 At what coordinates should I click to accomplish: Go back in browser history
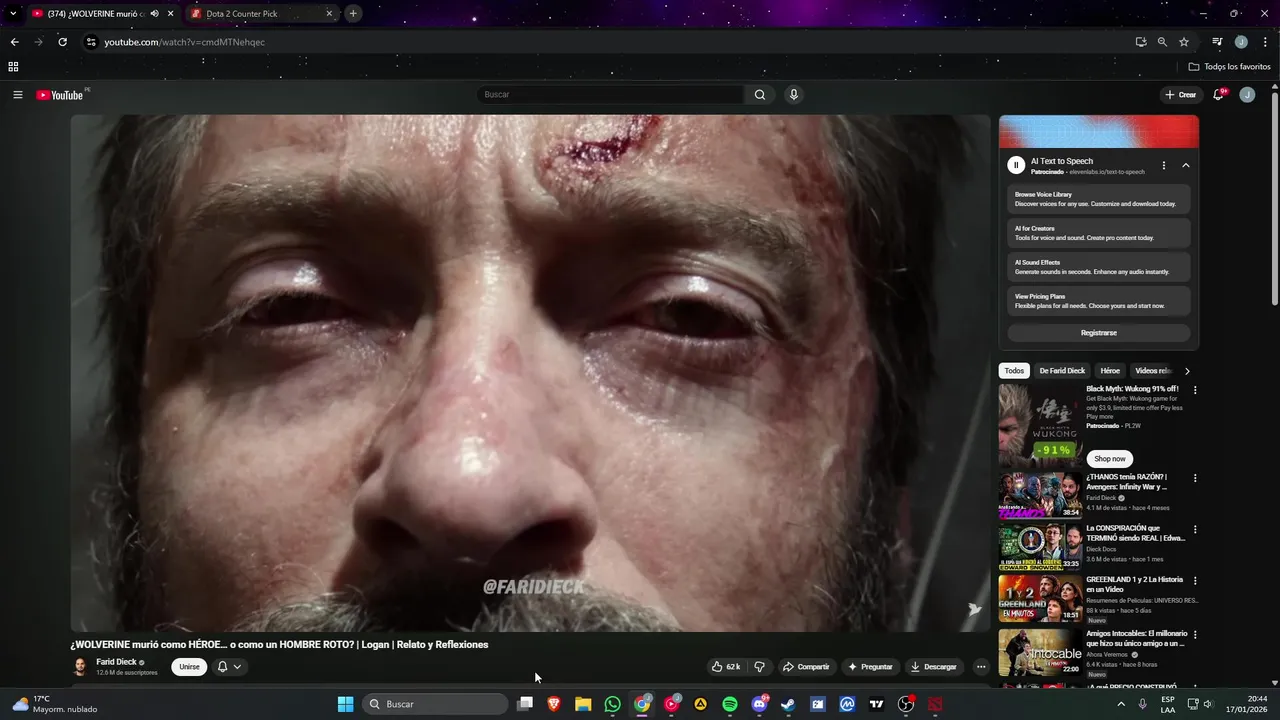click(14, 42)
